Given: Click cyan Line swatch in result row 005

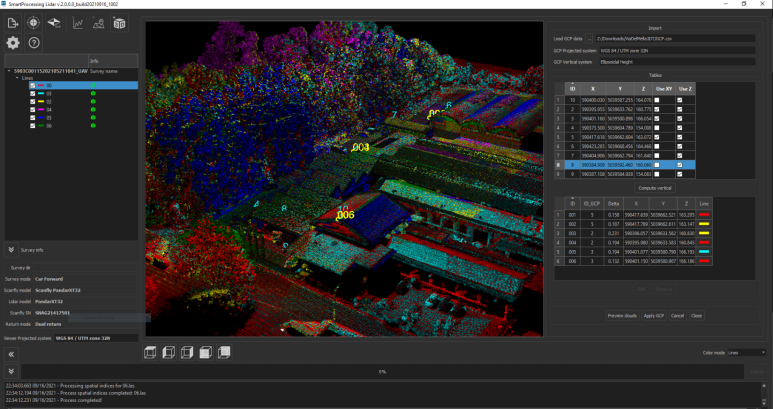Looking at the screenshot, I should pos(703,252).
